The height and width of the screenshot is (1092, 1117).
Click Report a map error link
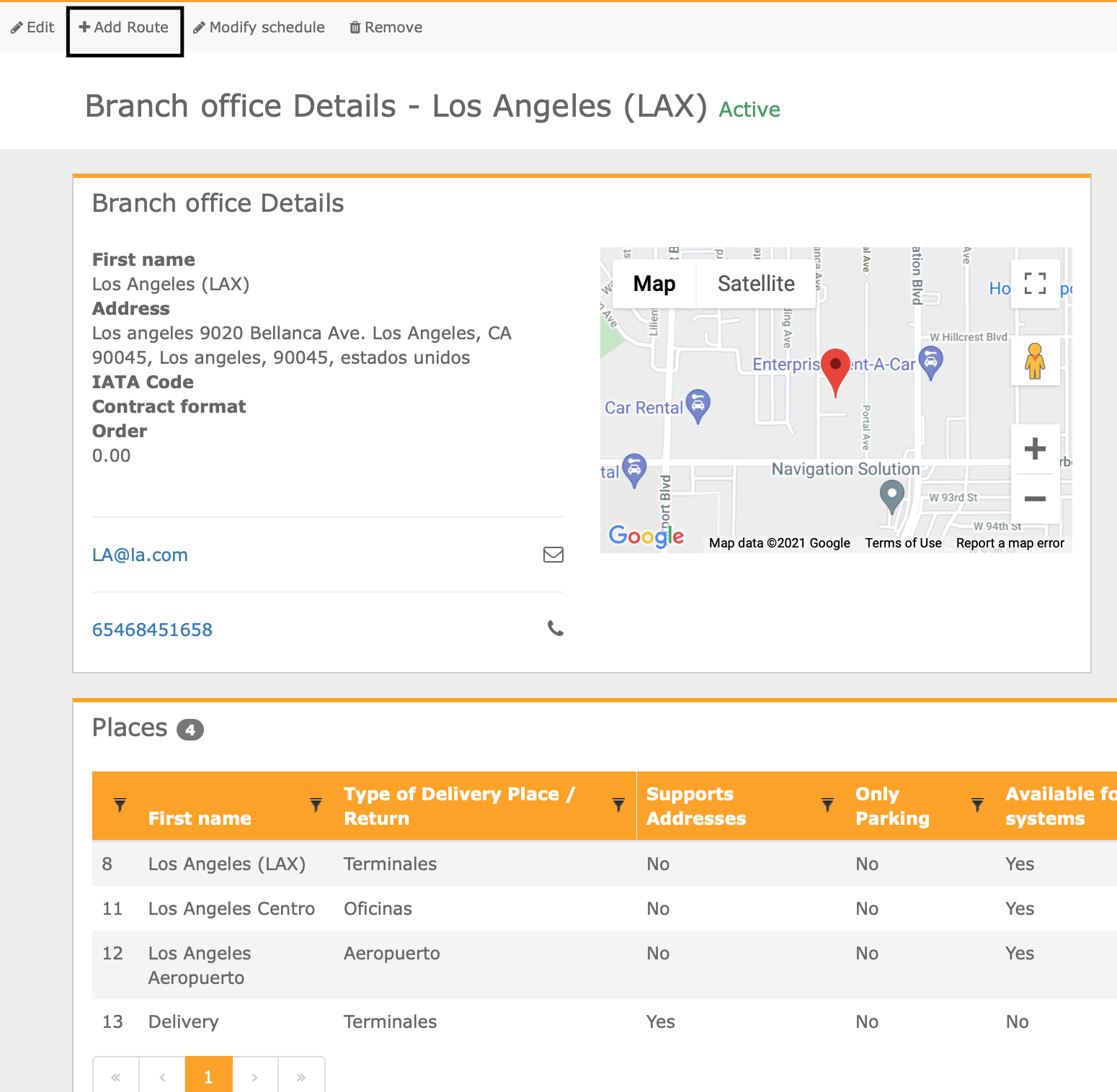[1010, 543]
